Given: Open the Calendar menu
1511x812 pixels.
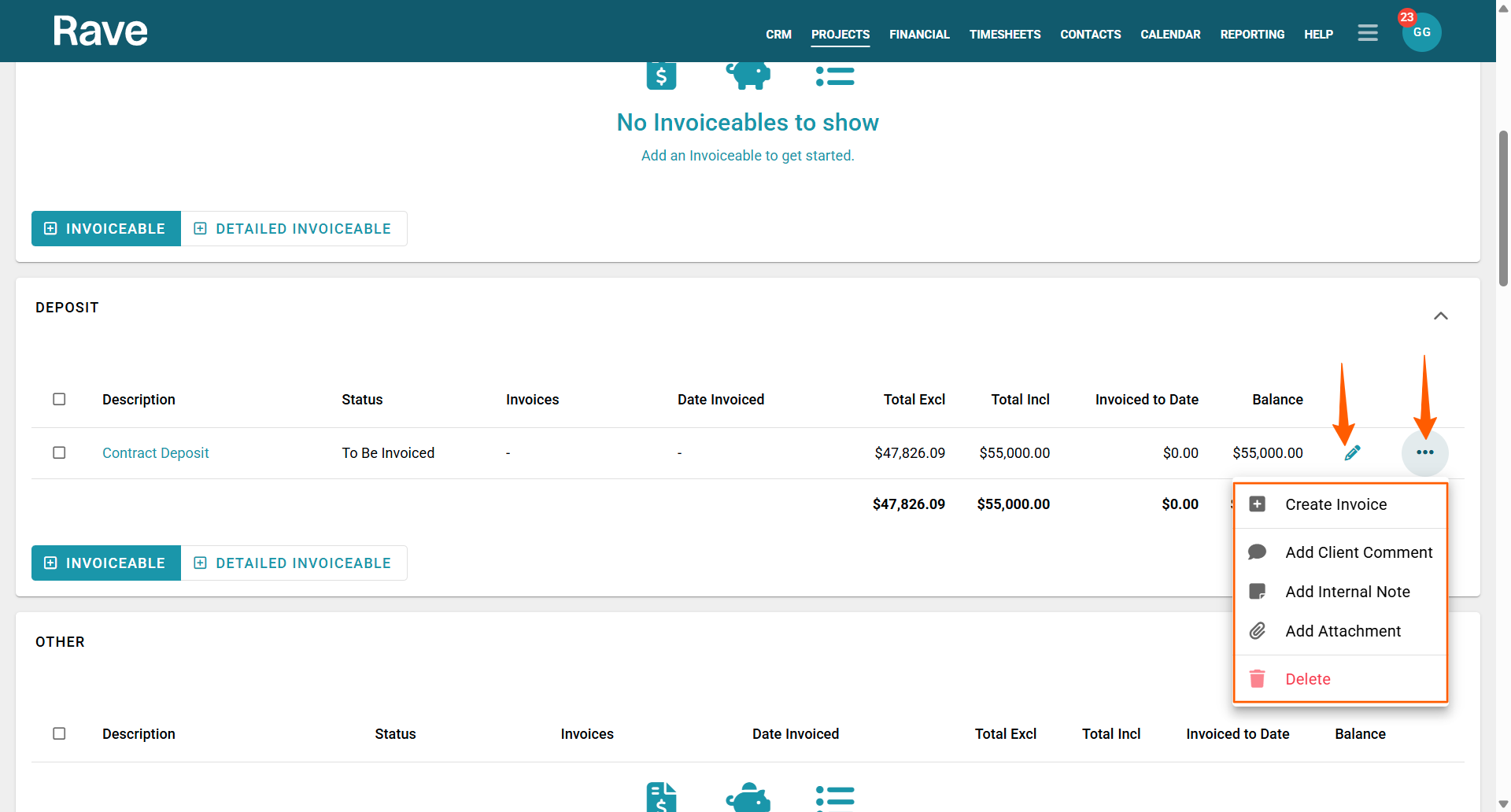Looking at the screenshot, I should 1170,35.
